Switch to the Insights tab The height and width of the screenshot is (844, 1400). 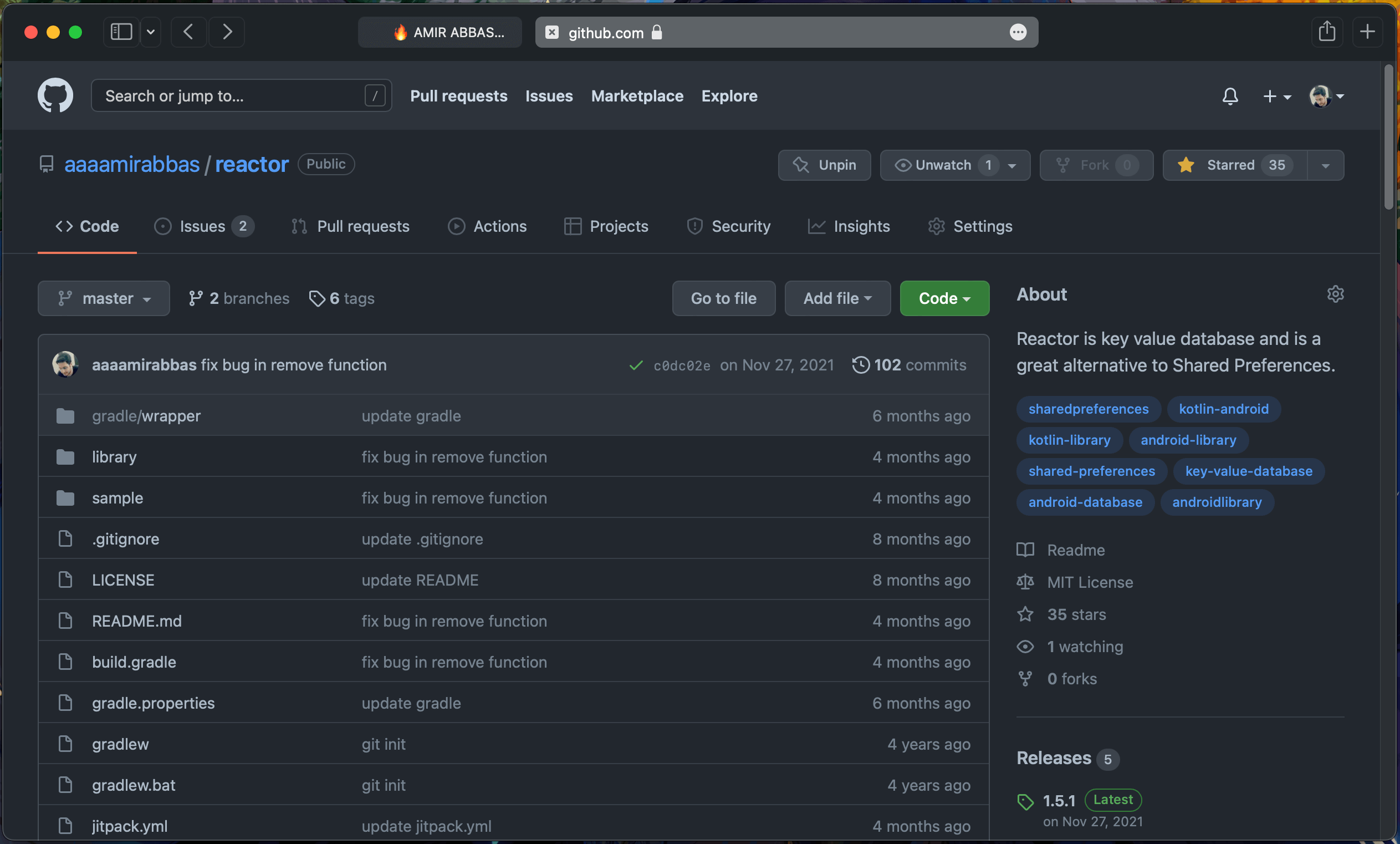849,226
